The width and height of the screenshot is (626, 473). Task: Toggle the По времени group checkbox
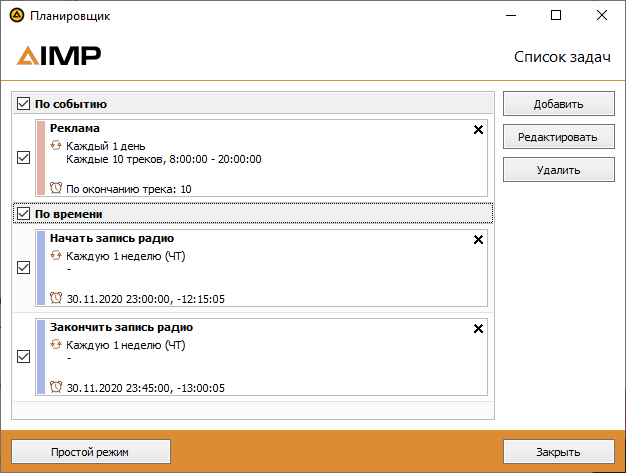tap(23, 214)
